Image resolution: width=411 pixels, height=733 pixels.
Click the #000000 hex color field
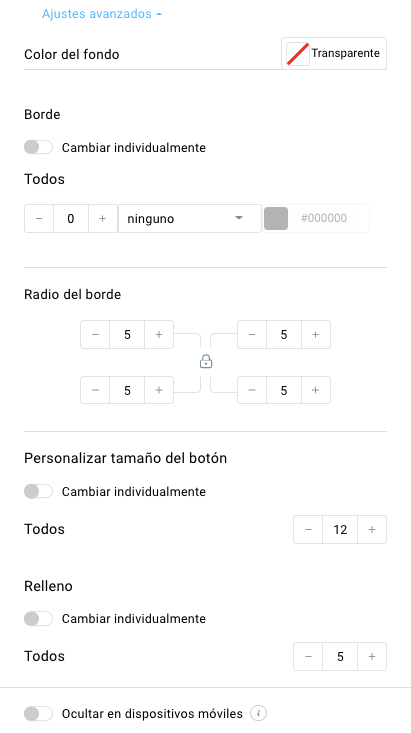(x=329, y=218)
